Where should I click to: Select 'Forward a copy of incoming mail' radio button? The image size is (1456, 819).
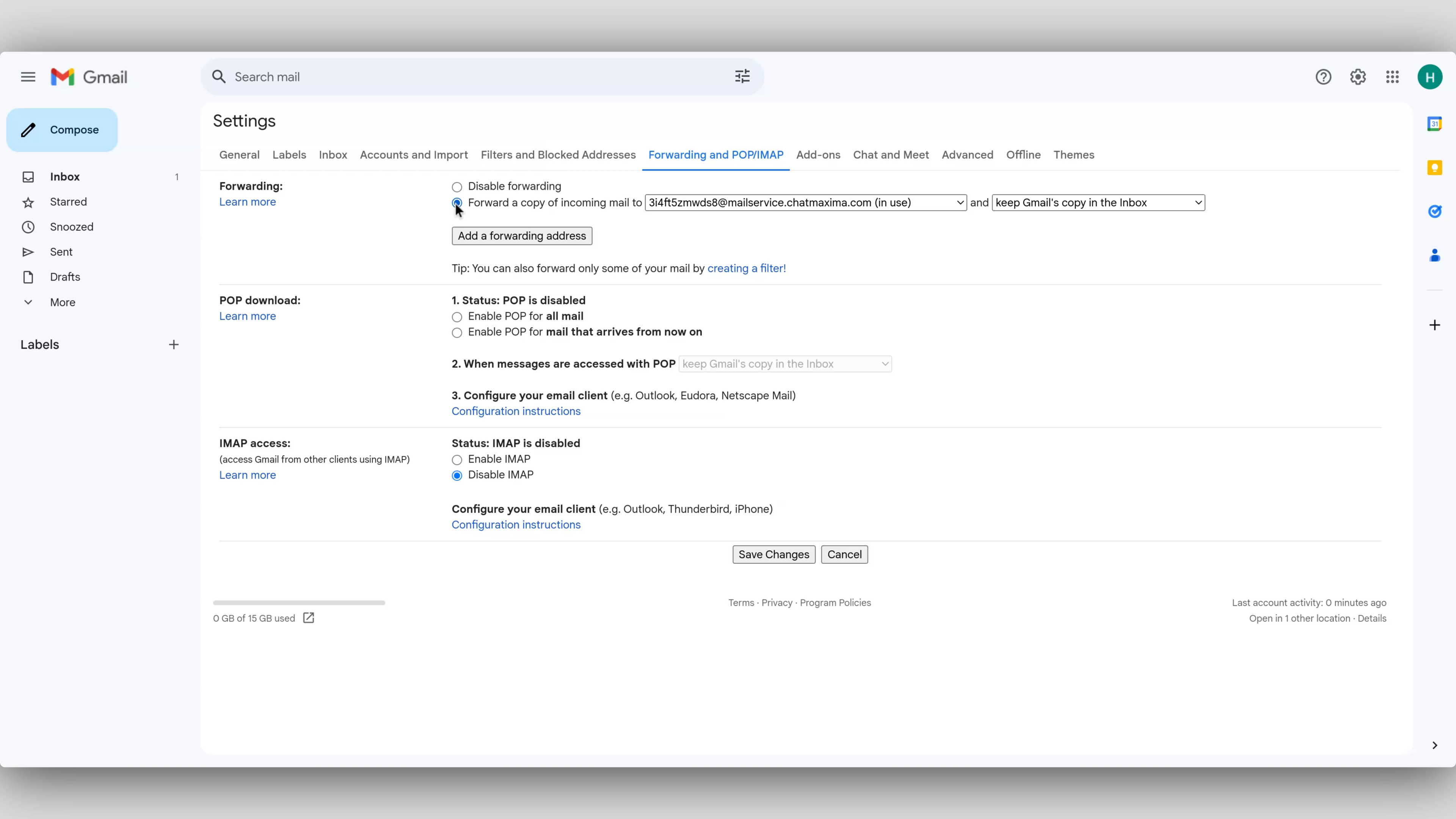[x=457, y=203]
